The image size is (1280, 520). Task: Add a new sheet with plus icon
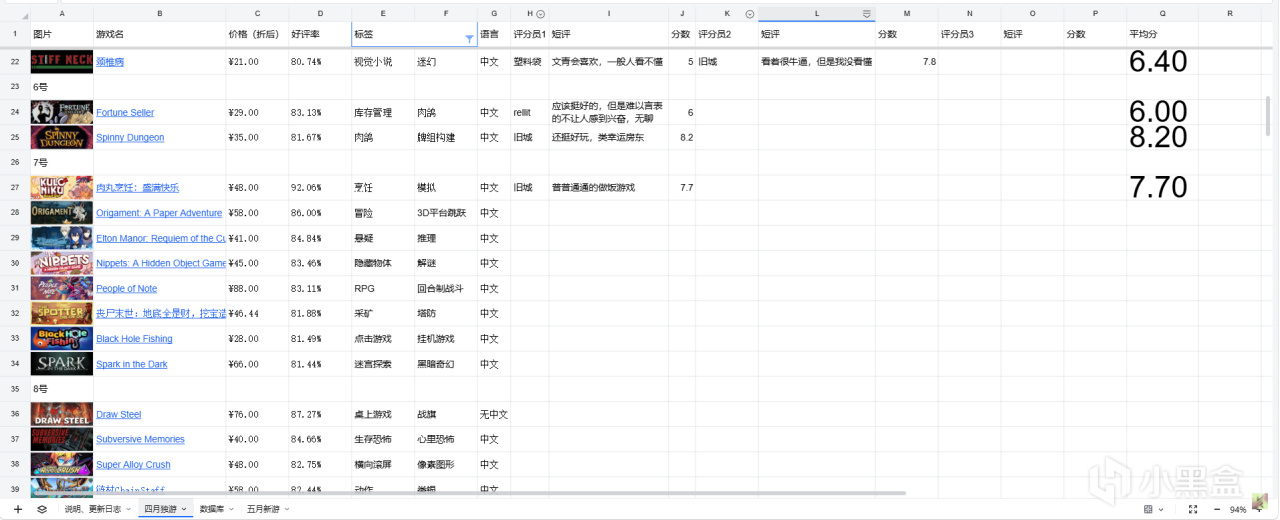pos(17,509)
